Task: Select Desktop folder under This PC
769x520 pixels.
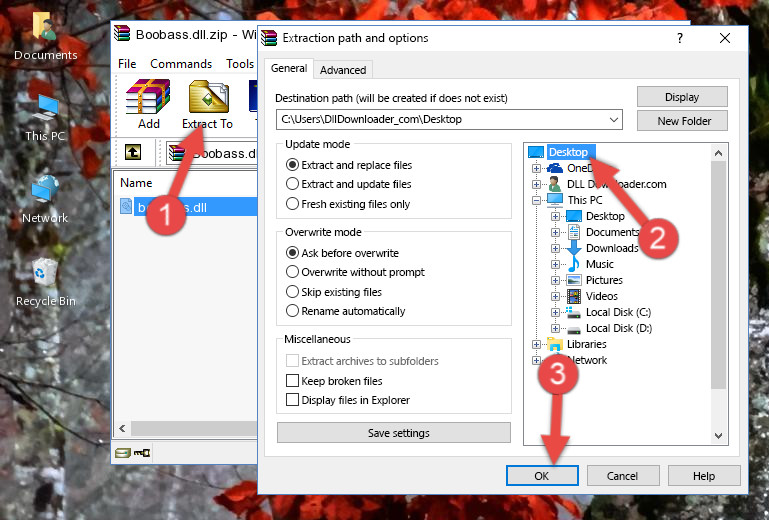Action: 605,216
